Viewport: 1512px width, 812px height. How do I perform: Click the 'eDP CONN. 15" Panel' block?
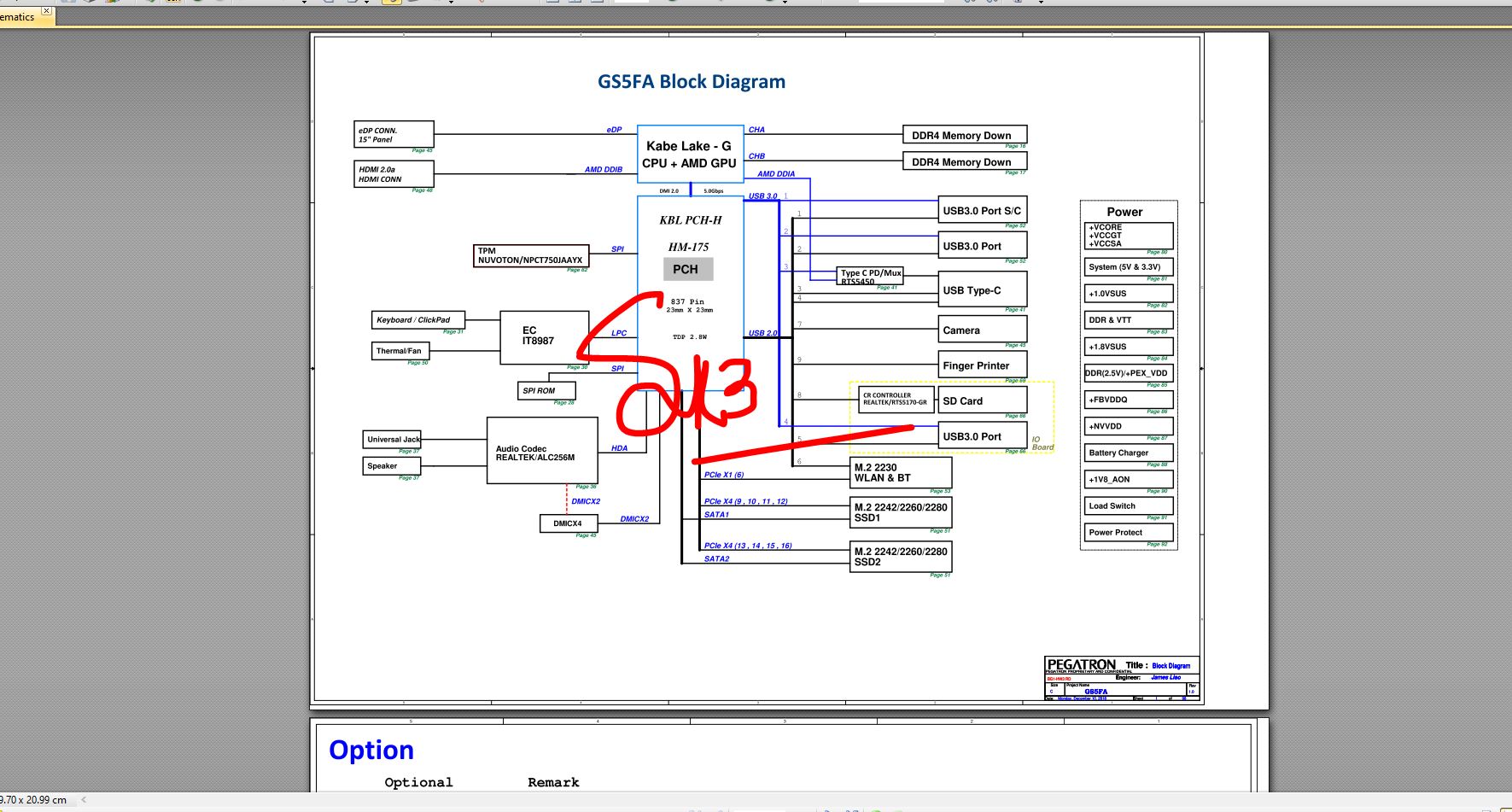[394, 135]
